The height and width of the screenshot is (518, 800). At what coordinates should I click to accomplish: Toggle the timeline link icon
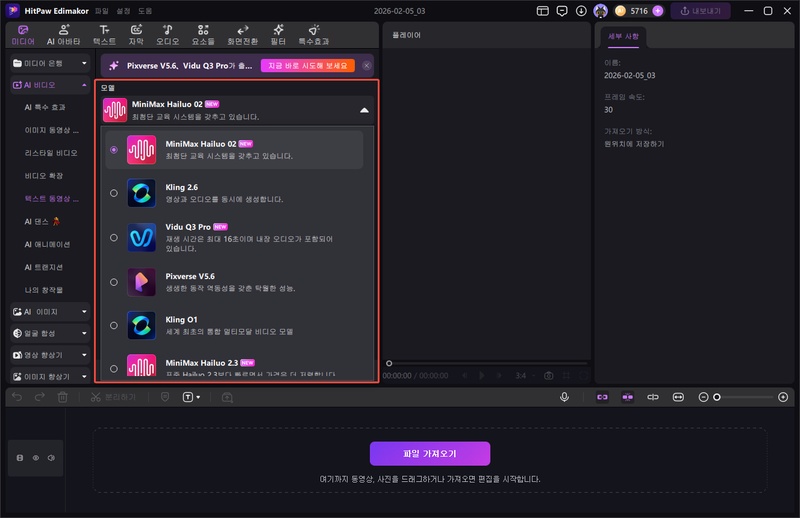pyautogui.click(x=603, y=397)
